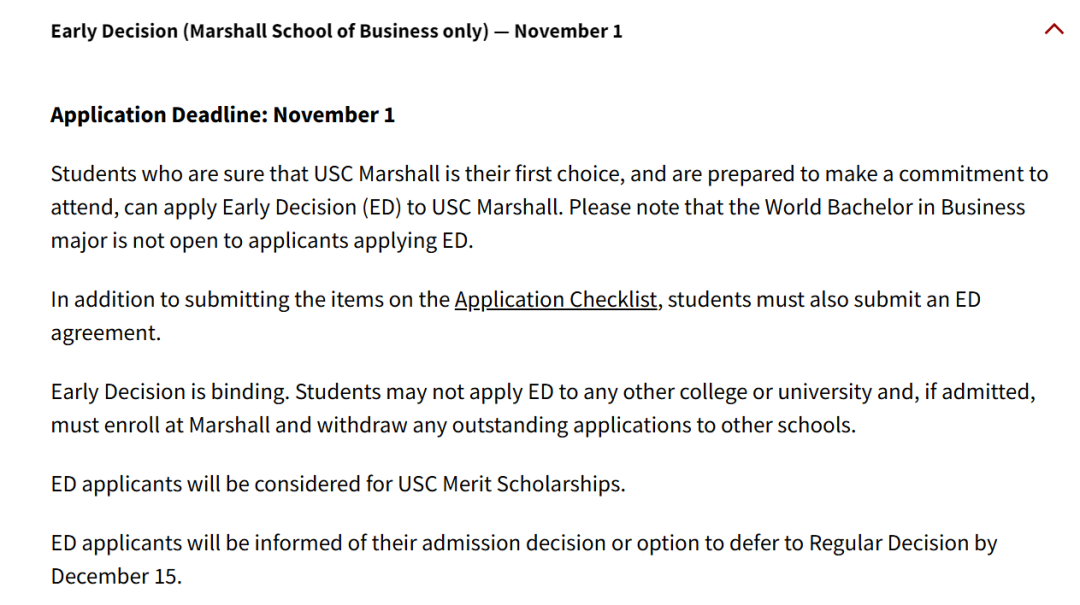Click the line about USC Merit Scholarships
Image resolution: width=1080 pixels, height=605 pixels.
click(338, 484)
